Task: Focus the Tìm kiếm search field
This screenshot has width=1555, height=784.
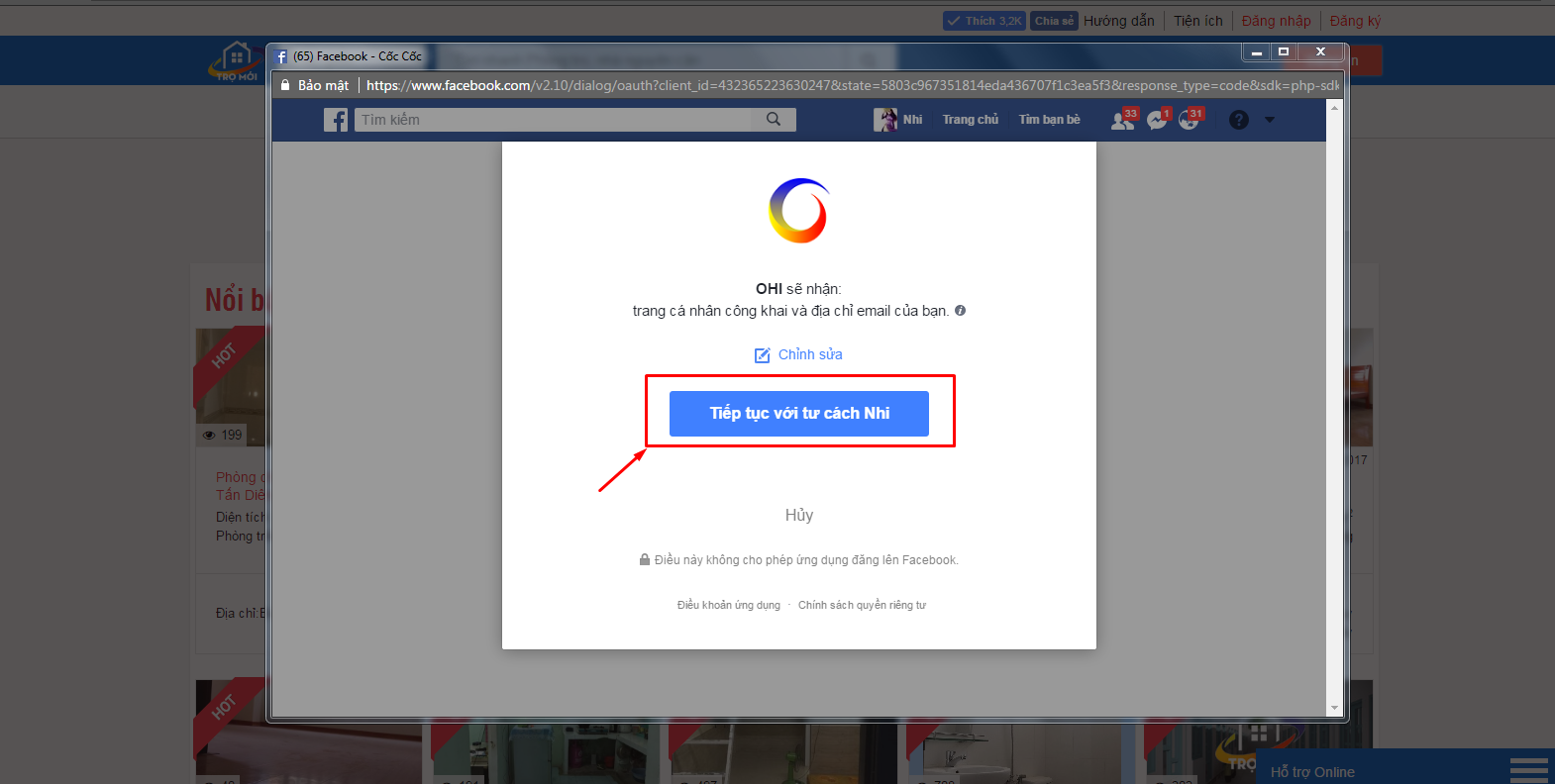Action: tap(554, 120)
